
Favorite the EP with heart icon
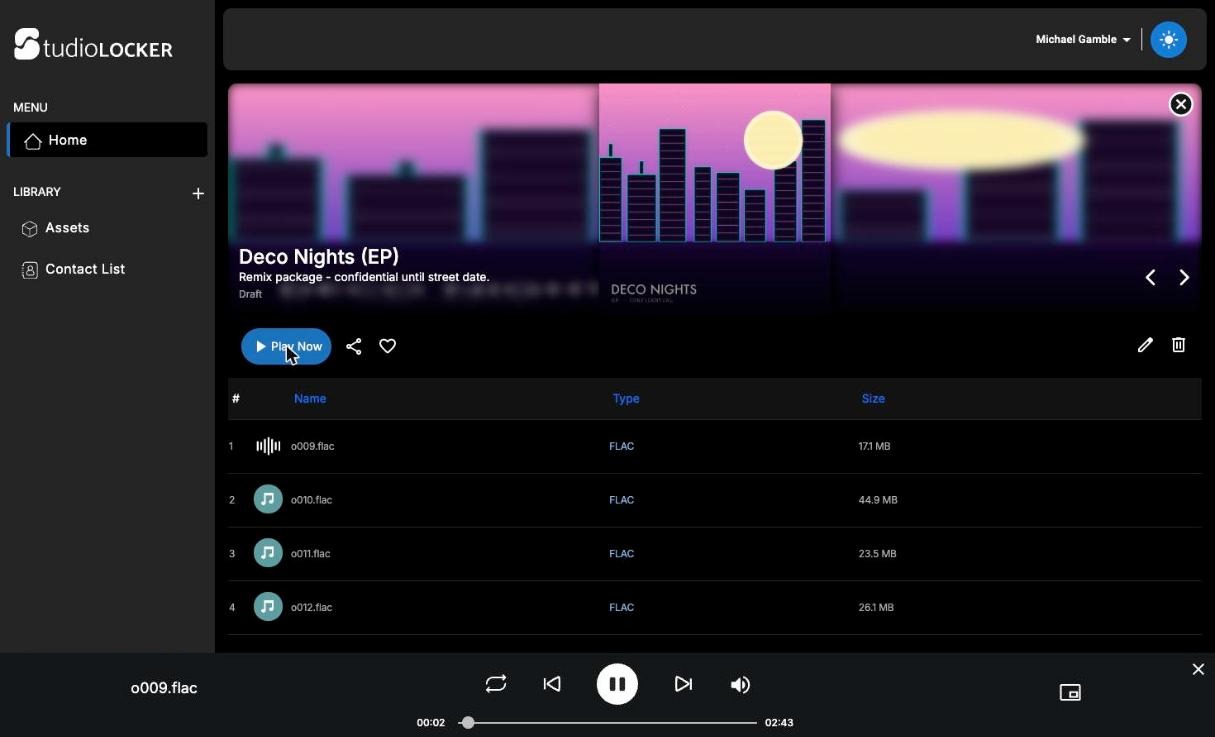pos(388,346)
